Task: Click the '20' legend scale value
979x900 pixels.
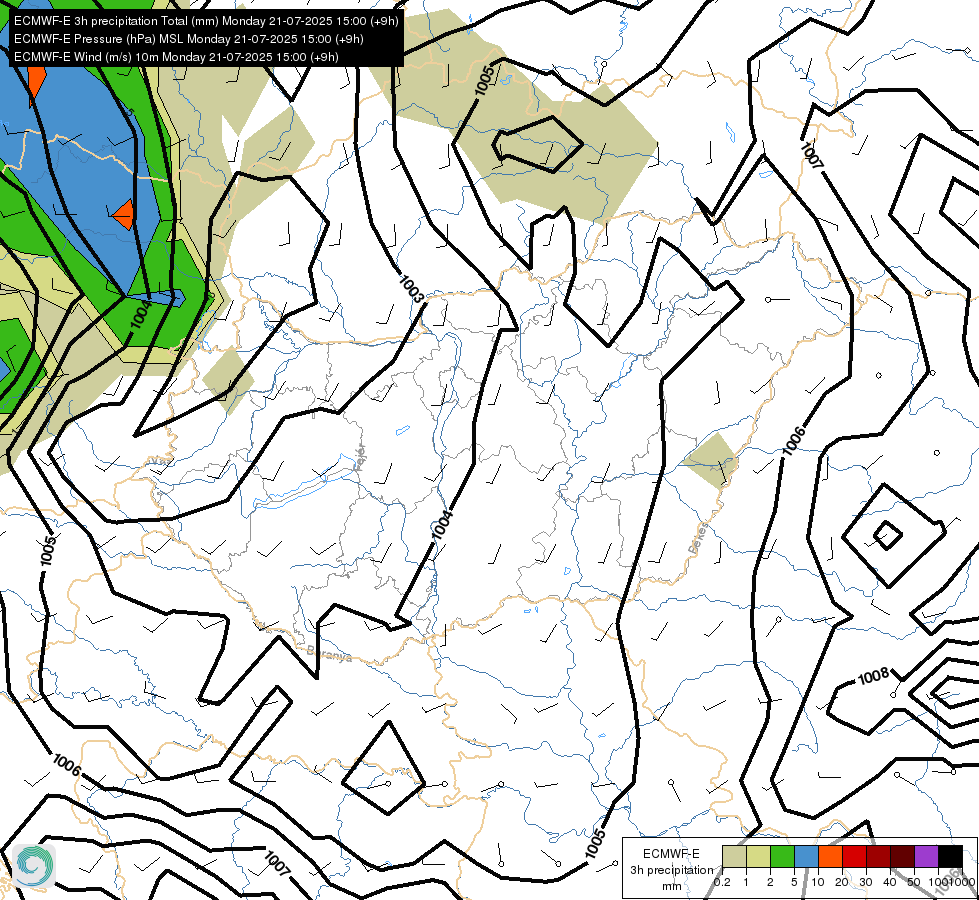Action: tap(842, 882)
